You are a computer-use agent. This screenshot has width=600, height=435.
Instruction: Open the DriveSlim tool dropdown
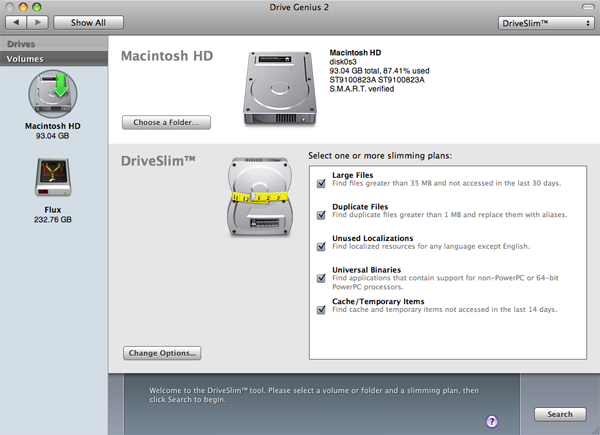coord(546,23)
